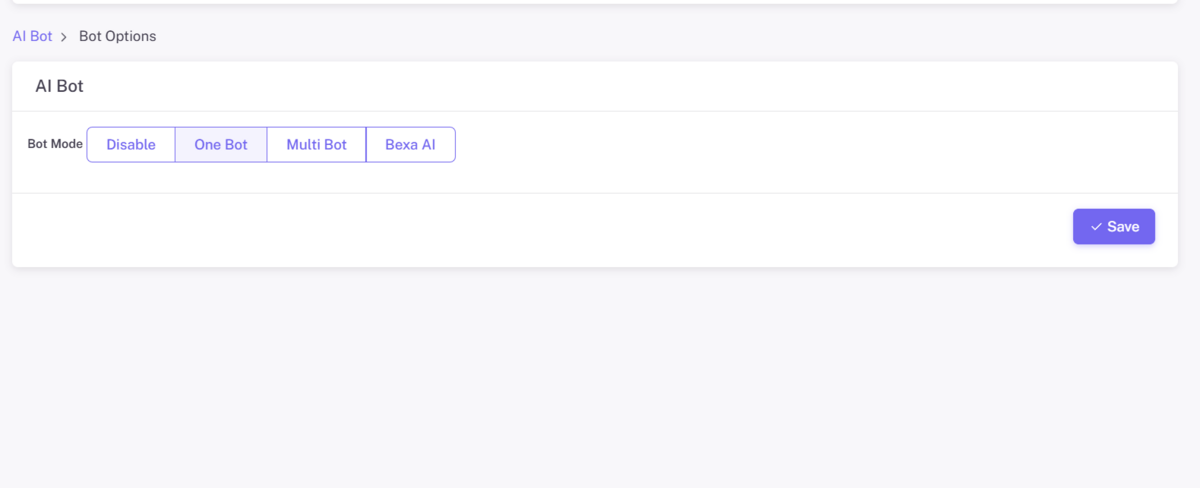Choose One Bot mode

[221, 145]
